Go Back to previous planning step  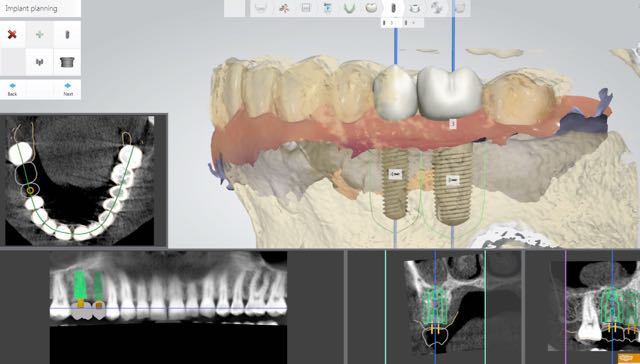12,89
